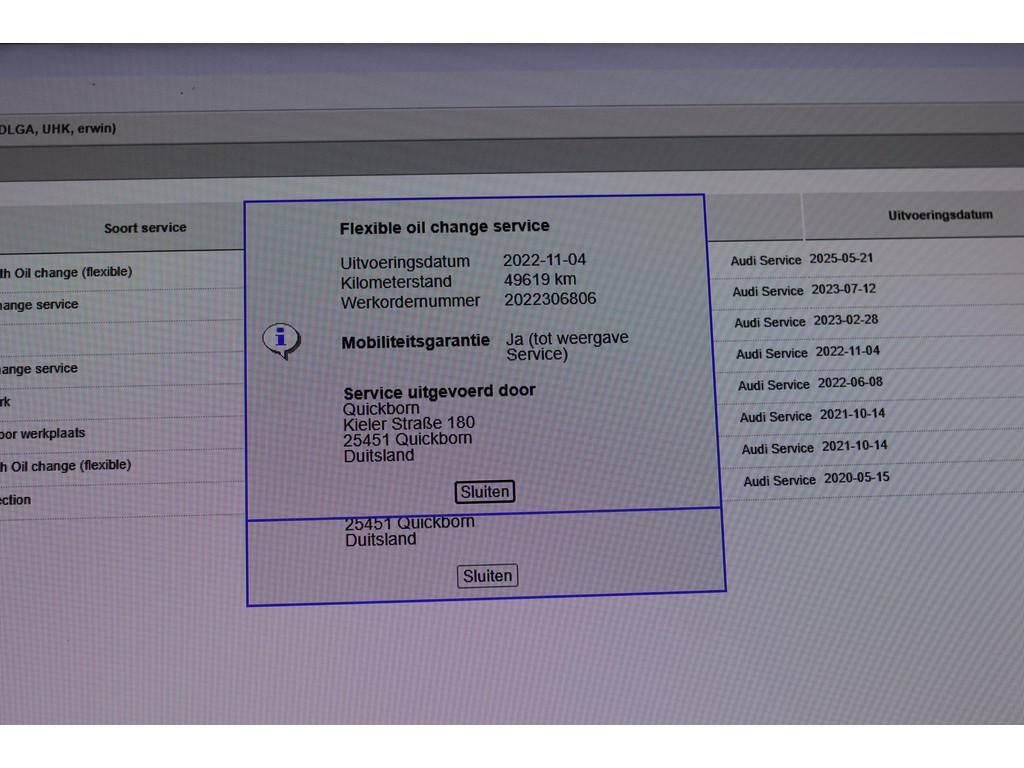Viewport: 1024px width, 768px height.
Task: Click the Kieler Straße 180 address line
Action: [x=409, y=423]
